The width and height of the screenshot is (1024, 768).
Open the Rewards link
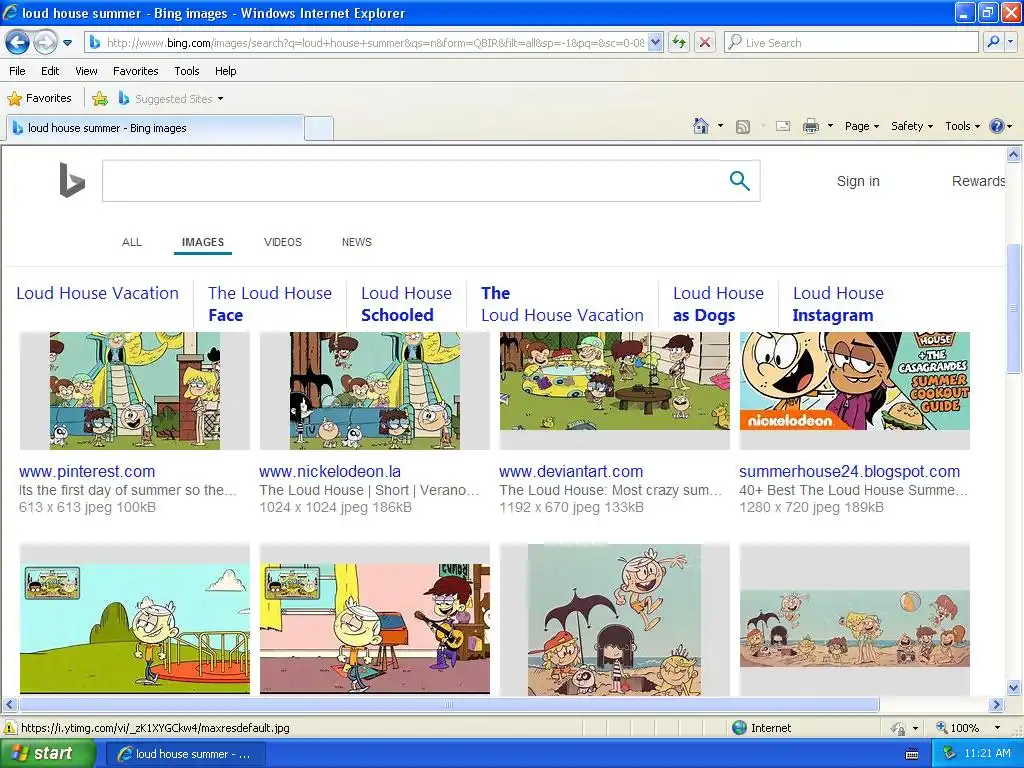pos(978,181)
